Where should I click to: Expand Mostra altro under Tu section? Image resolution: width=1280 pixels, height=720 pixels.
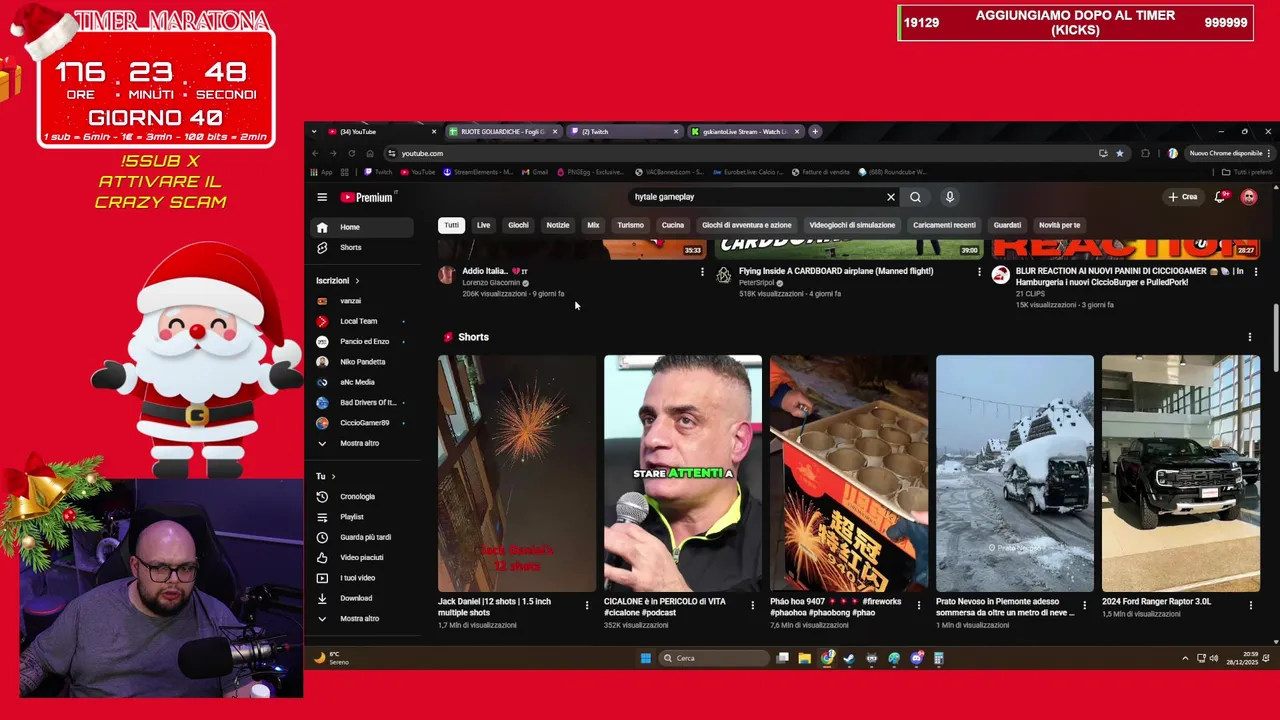click(x=360, y=618)
